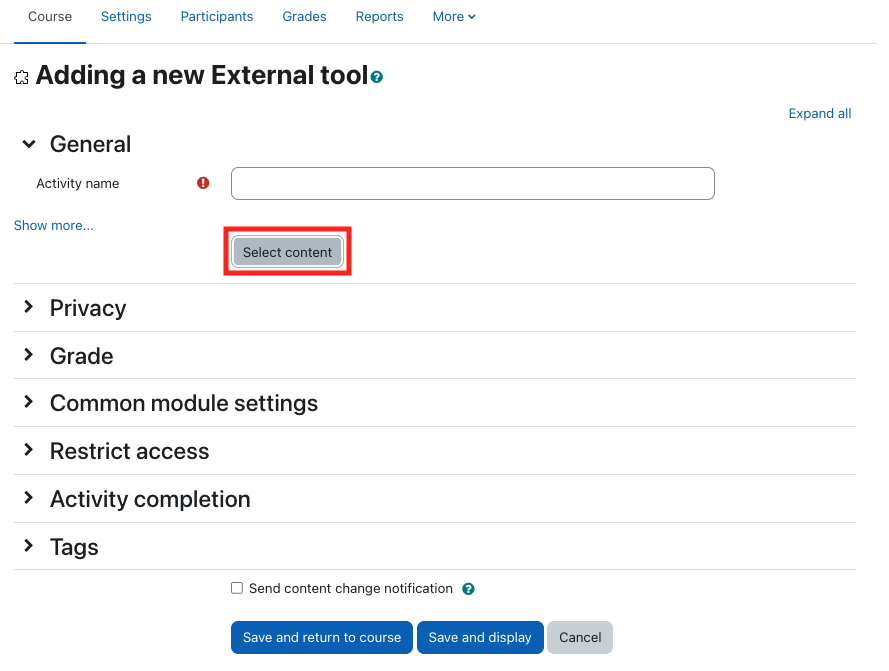Switch to the Settings tab
Screen dimensions: 889x671
pyautogui.click(x=126, y=17)
